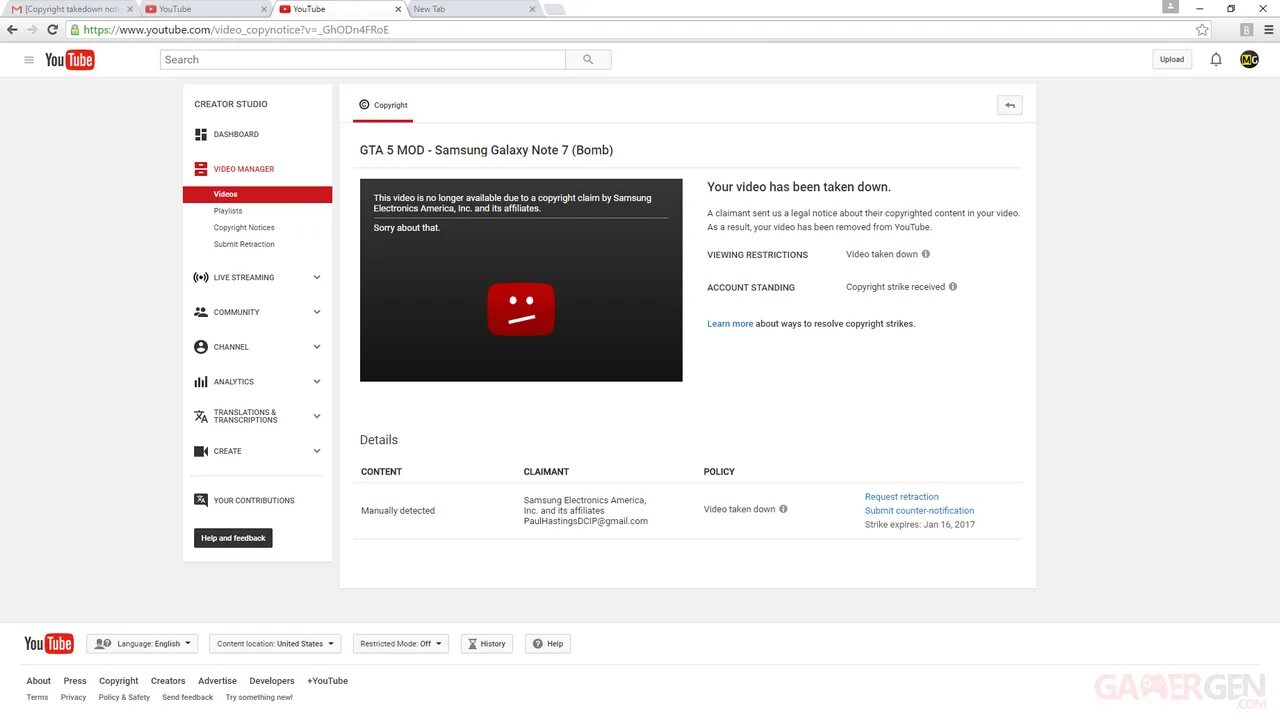Select Videos in the sidebar
The image size is (1280, 723).
pyautogui.click(x=257, y=194)
